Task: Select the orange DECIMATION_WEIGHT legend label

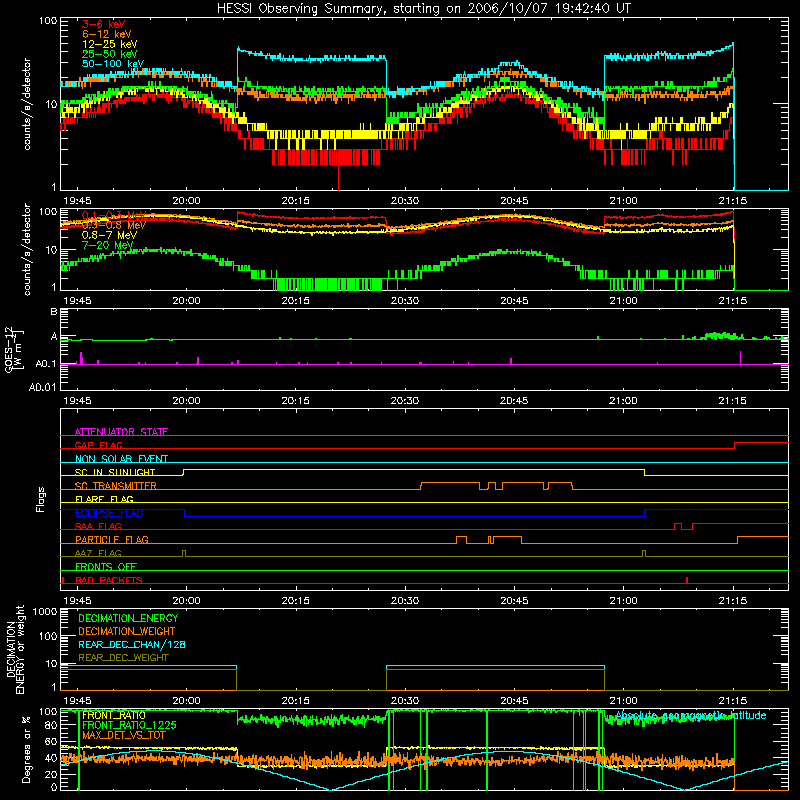Action: click(127, 631)
